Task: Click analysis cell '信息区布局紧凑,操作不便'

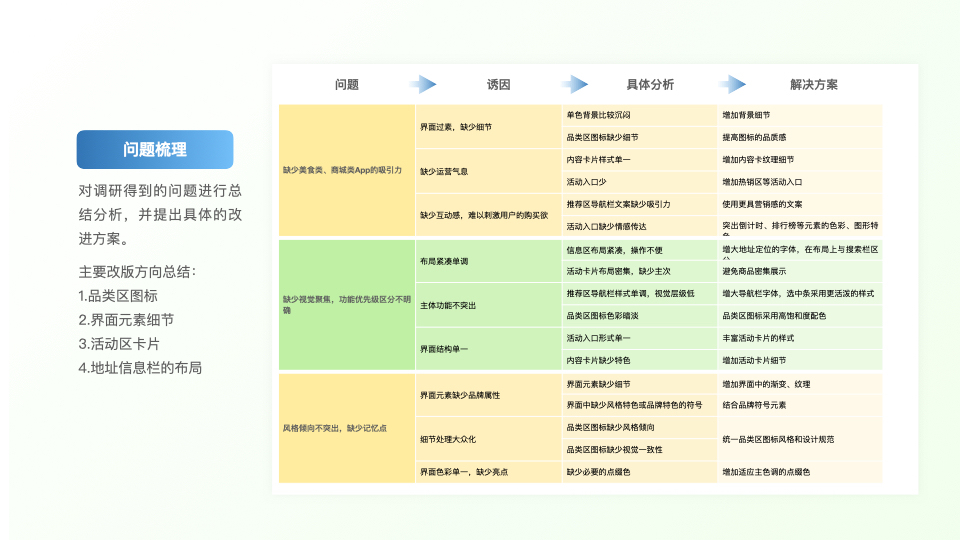Action: (x=639, y=250)
